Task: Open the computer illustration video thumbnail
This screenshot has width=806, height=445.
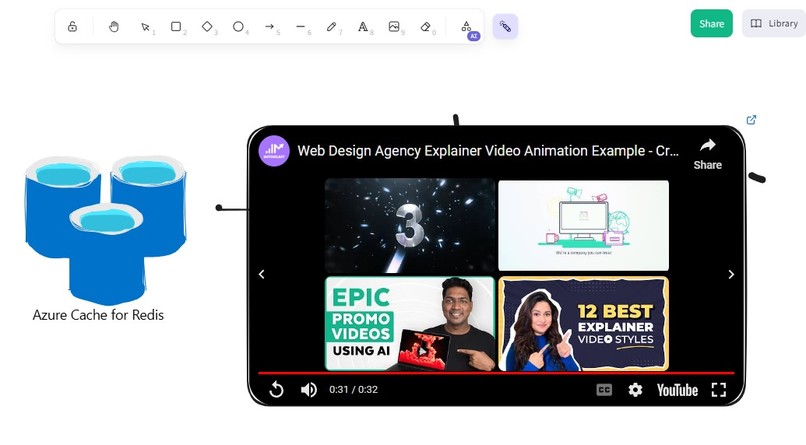Action: point(583,225)
